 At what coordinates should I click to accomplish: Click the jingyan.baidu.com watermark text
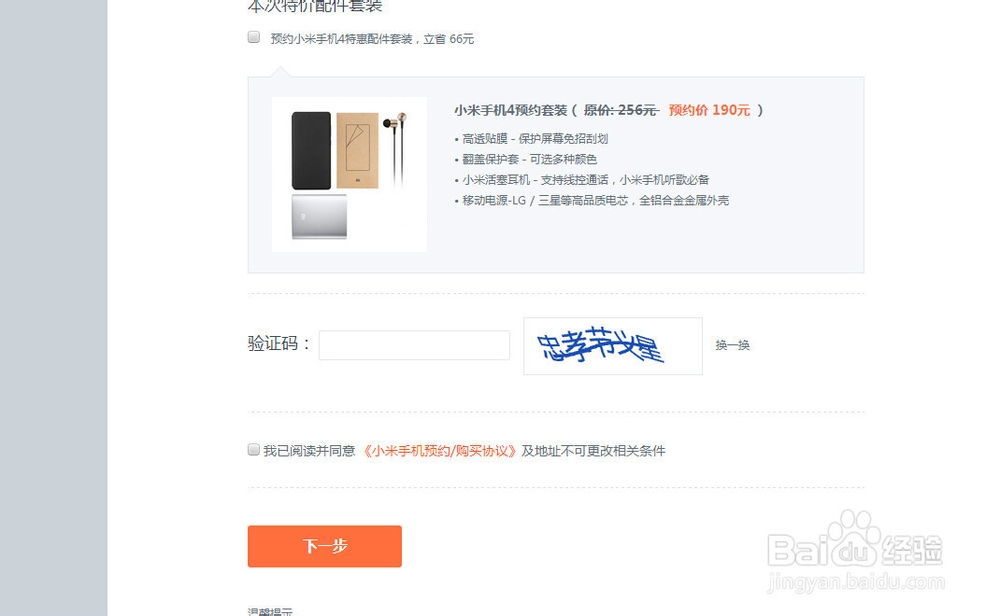[855, 582]
